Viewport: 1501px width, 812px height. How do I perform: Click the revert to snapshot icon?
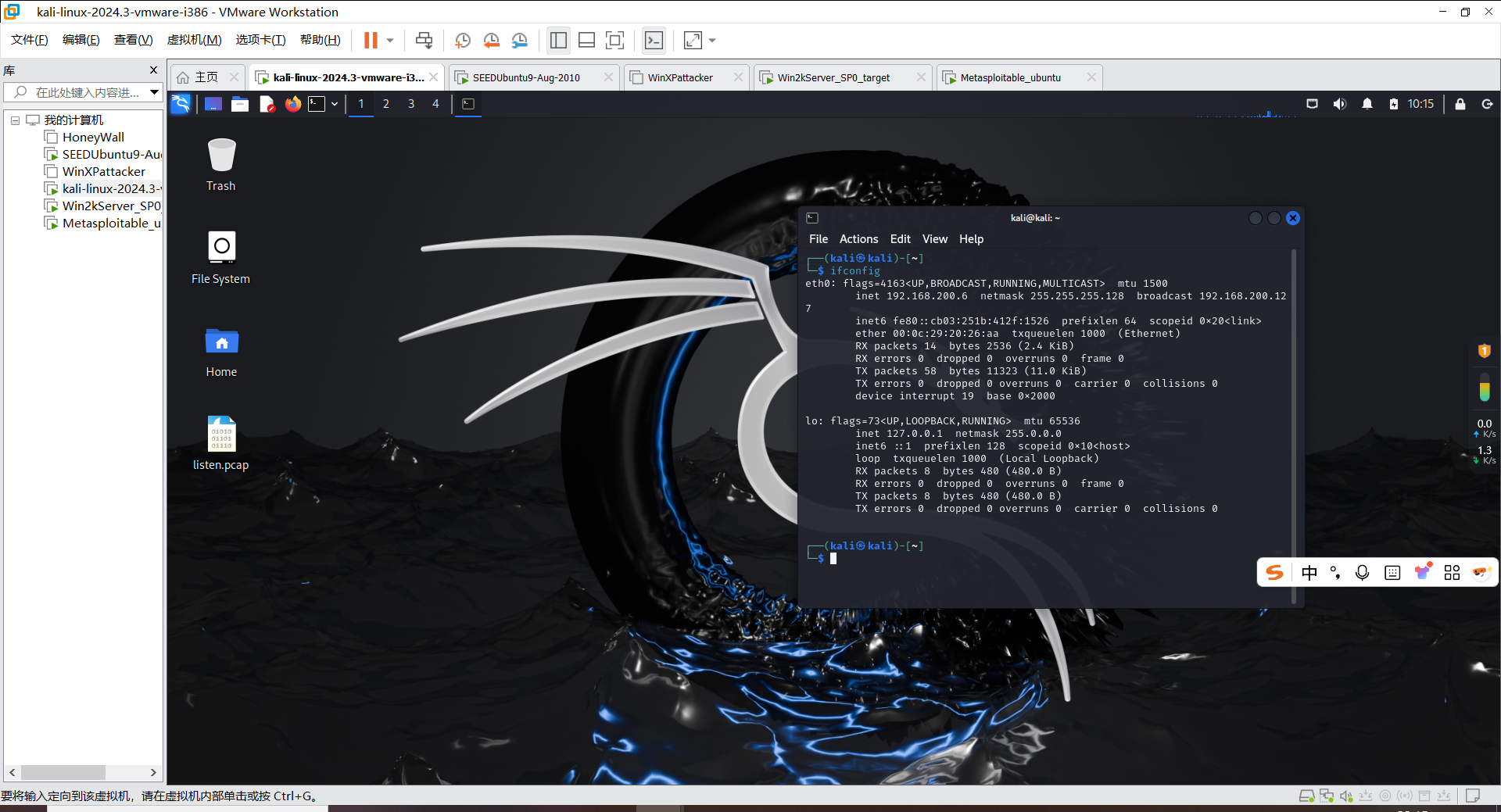[491, 41]
